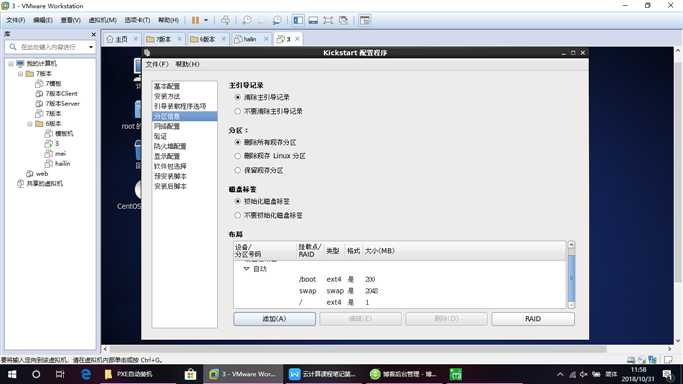Collapse 6版本 folder in library
The image size is (683, 384).
30,124
